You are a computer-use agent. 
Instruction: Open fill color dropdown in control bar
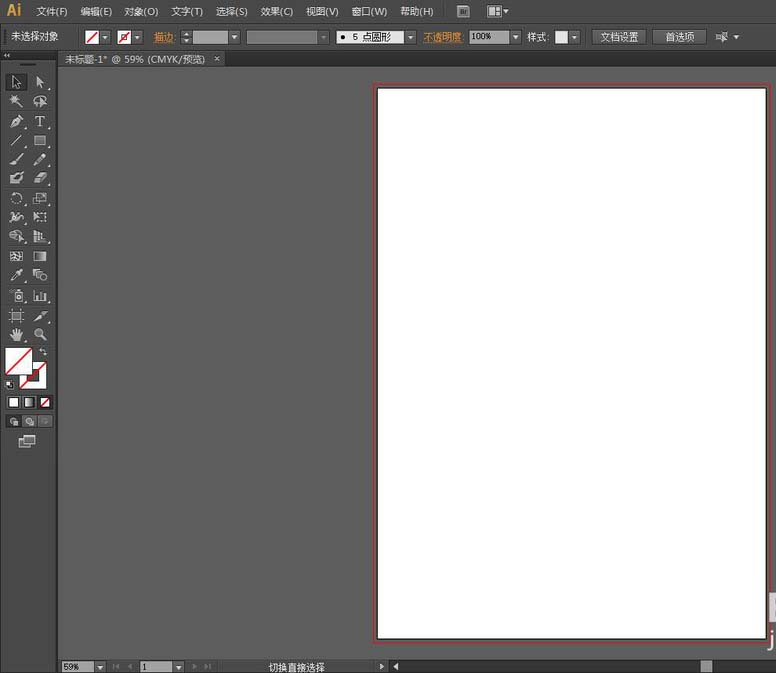pos(105,37)
